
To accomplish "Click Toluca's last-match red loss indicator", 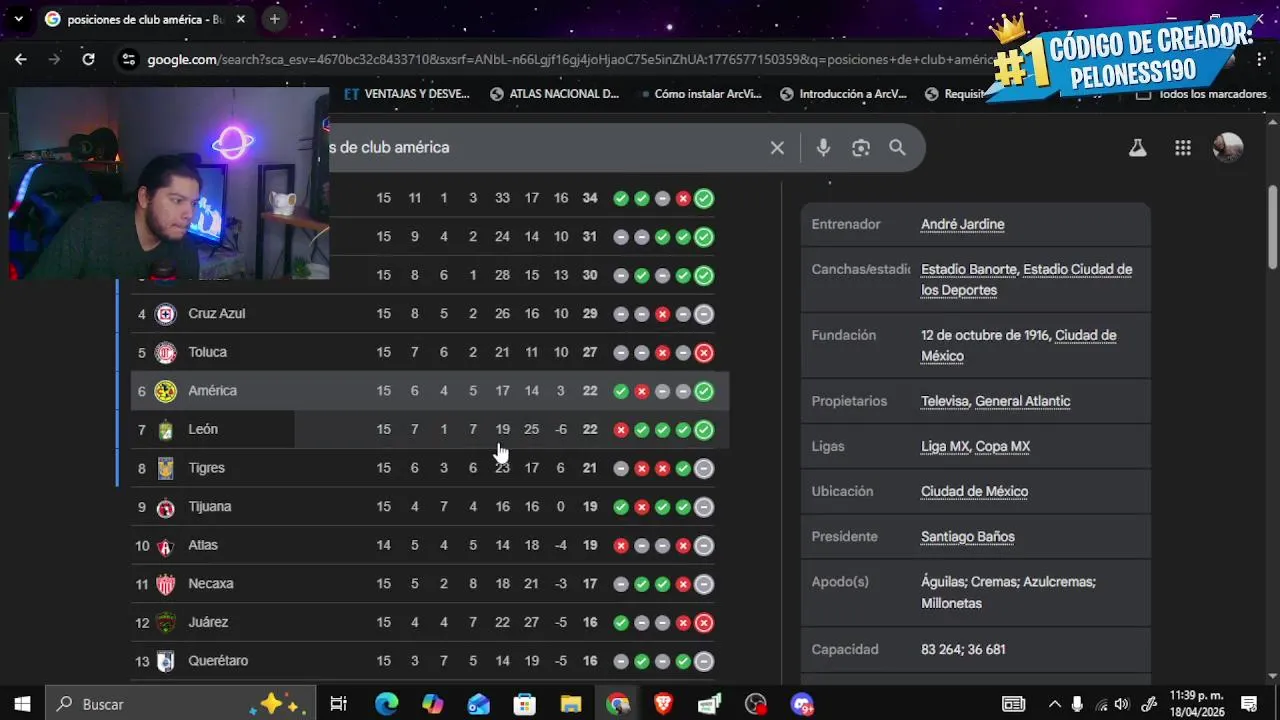I will pyautogui.click(x=704, y=352).
